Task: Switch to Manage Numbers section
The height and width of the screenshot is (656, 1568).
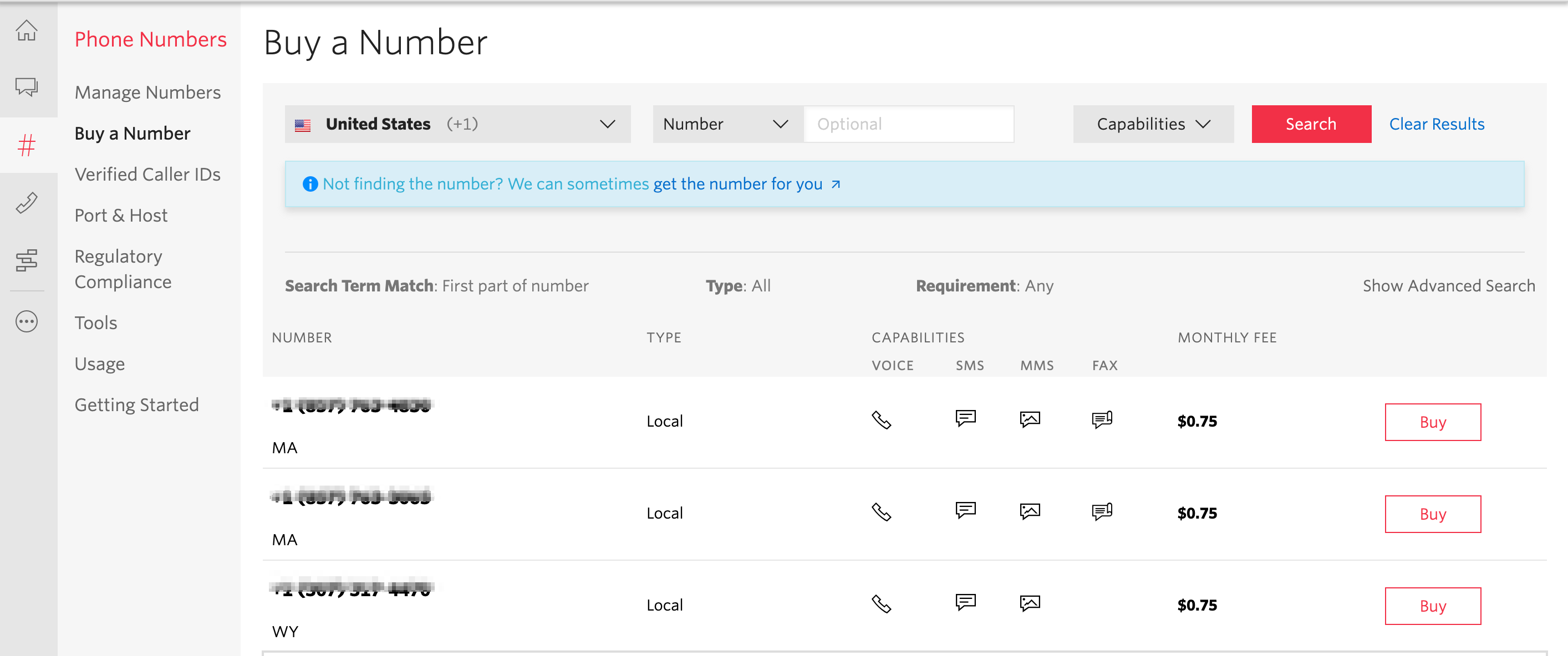Action: pos(147,92)
